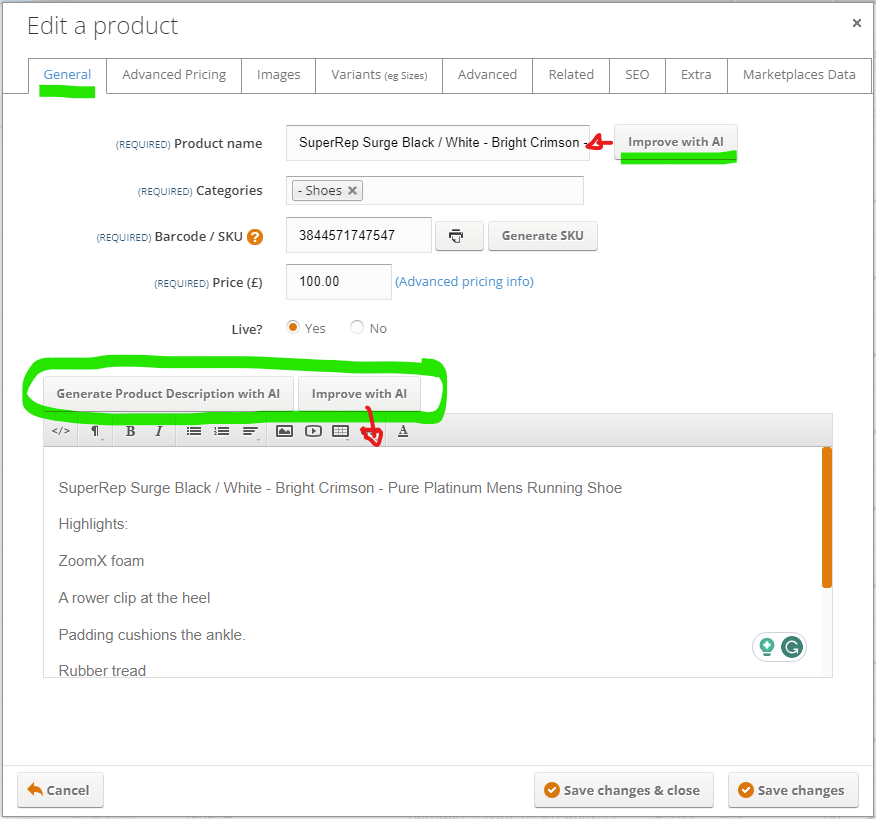This screenshot has width=876, height=819.
Task: Generate Product Description with AI
Action: click(168, 394)
